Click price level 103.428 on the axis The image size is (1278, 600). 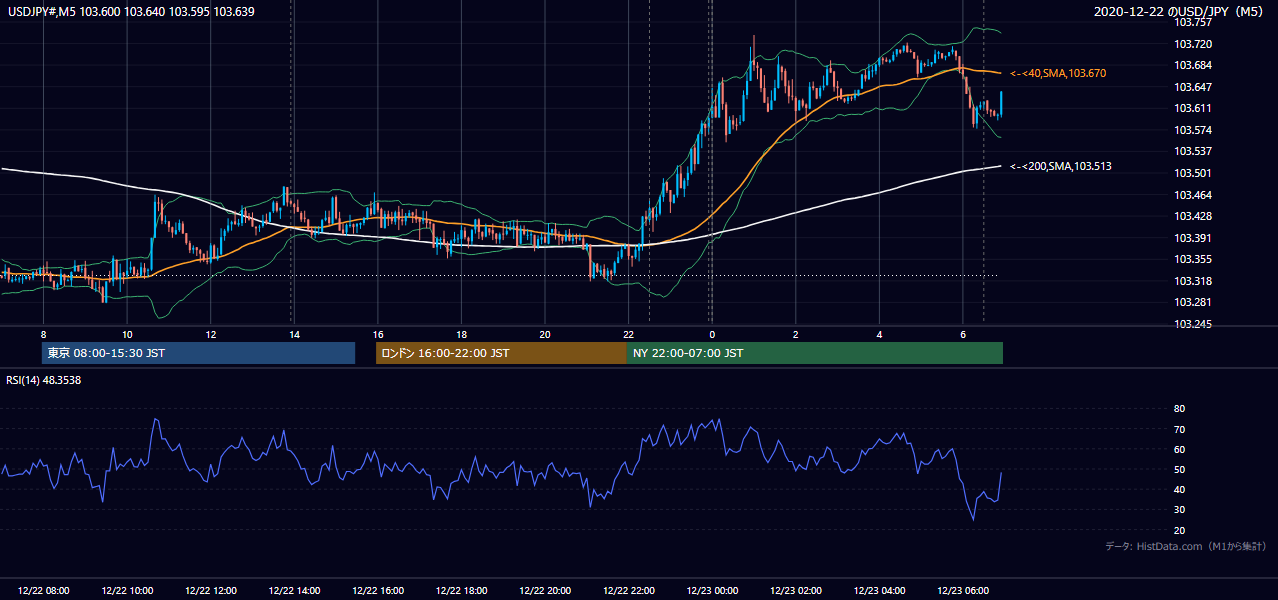click(1192, 216)
